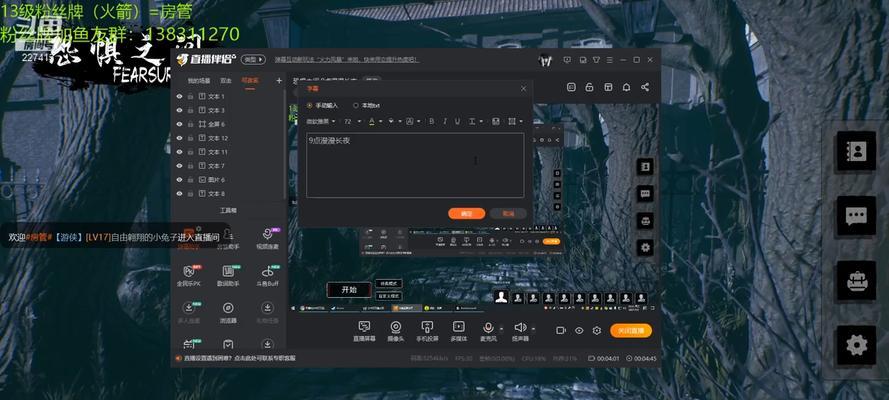This screenshot has width=889, height=400.
Task: Add a new scene with plus
Action: tap(279, 80)
